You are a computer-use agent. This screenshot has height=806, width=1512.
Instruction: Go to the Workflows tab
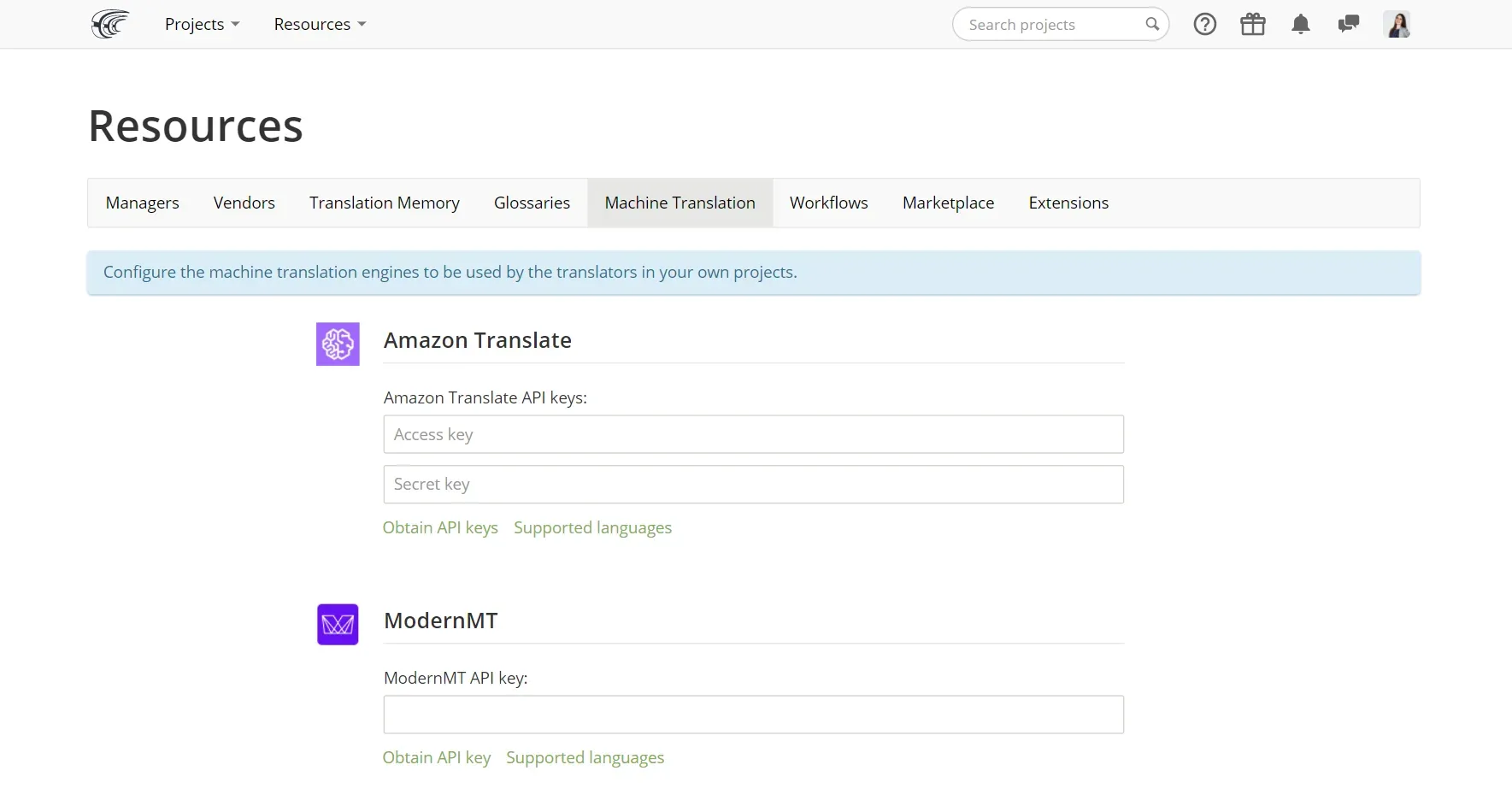coord(828,203)
